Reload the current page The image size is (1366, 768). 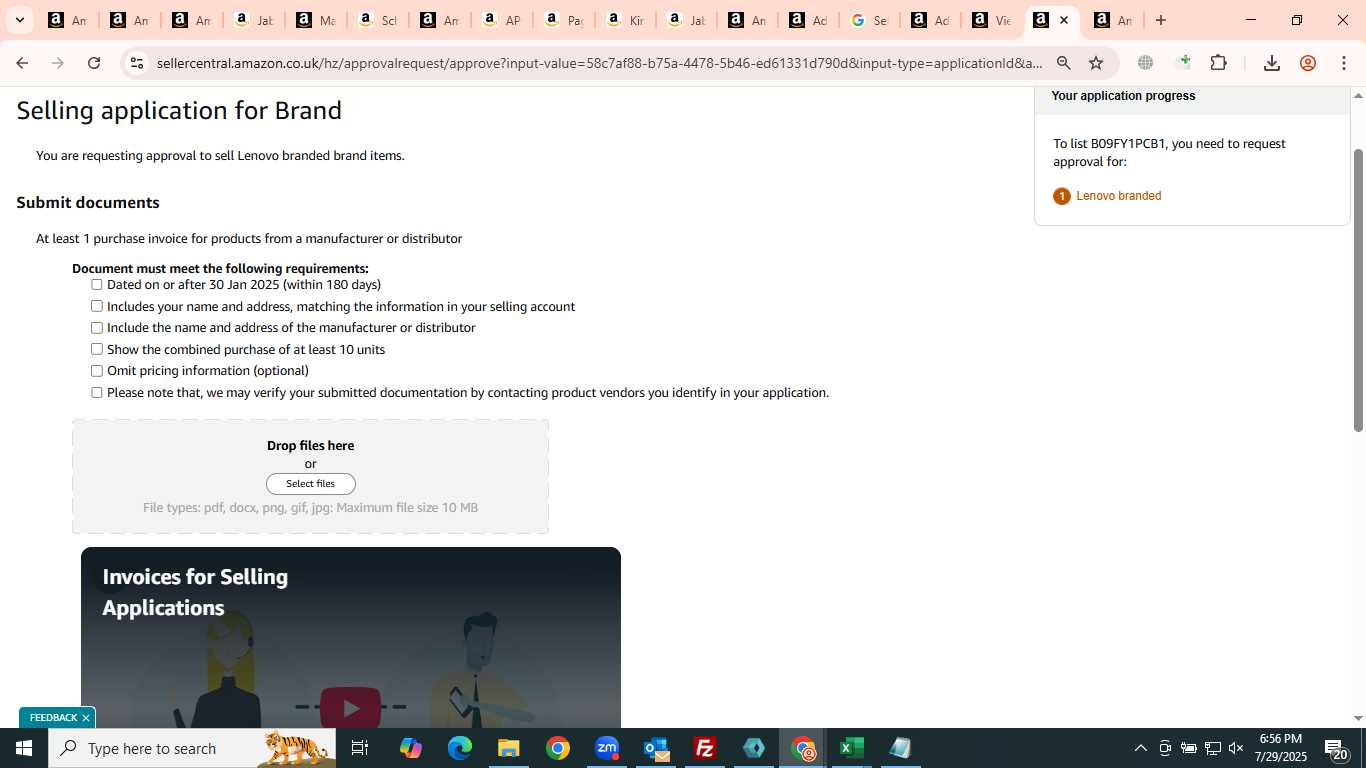[94, 63]
